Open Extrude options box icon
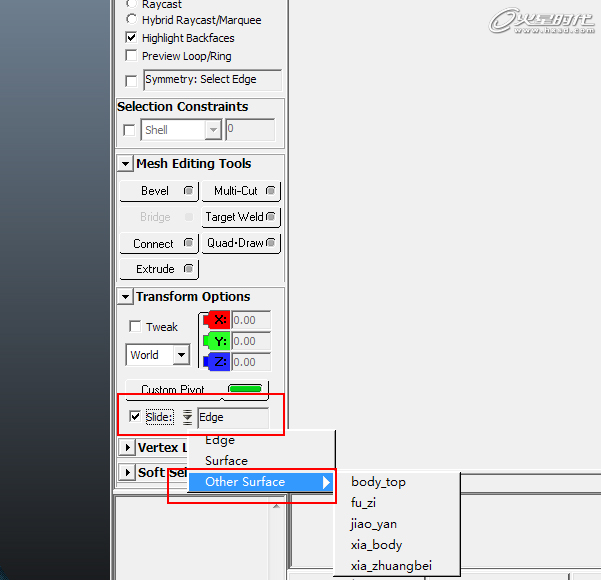The width and height of the screenshot is (601, 580). click(188, 269)
